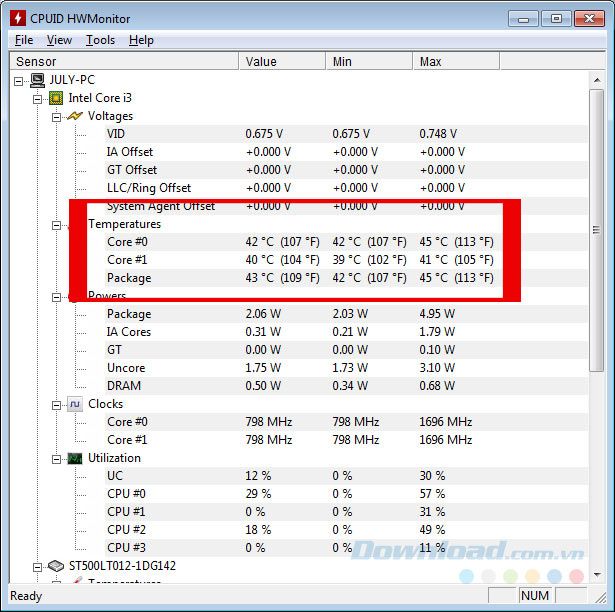Click the Min column header

369,62
